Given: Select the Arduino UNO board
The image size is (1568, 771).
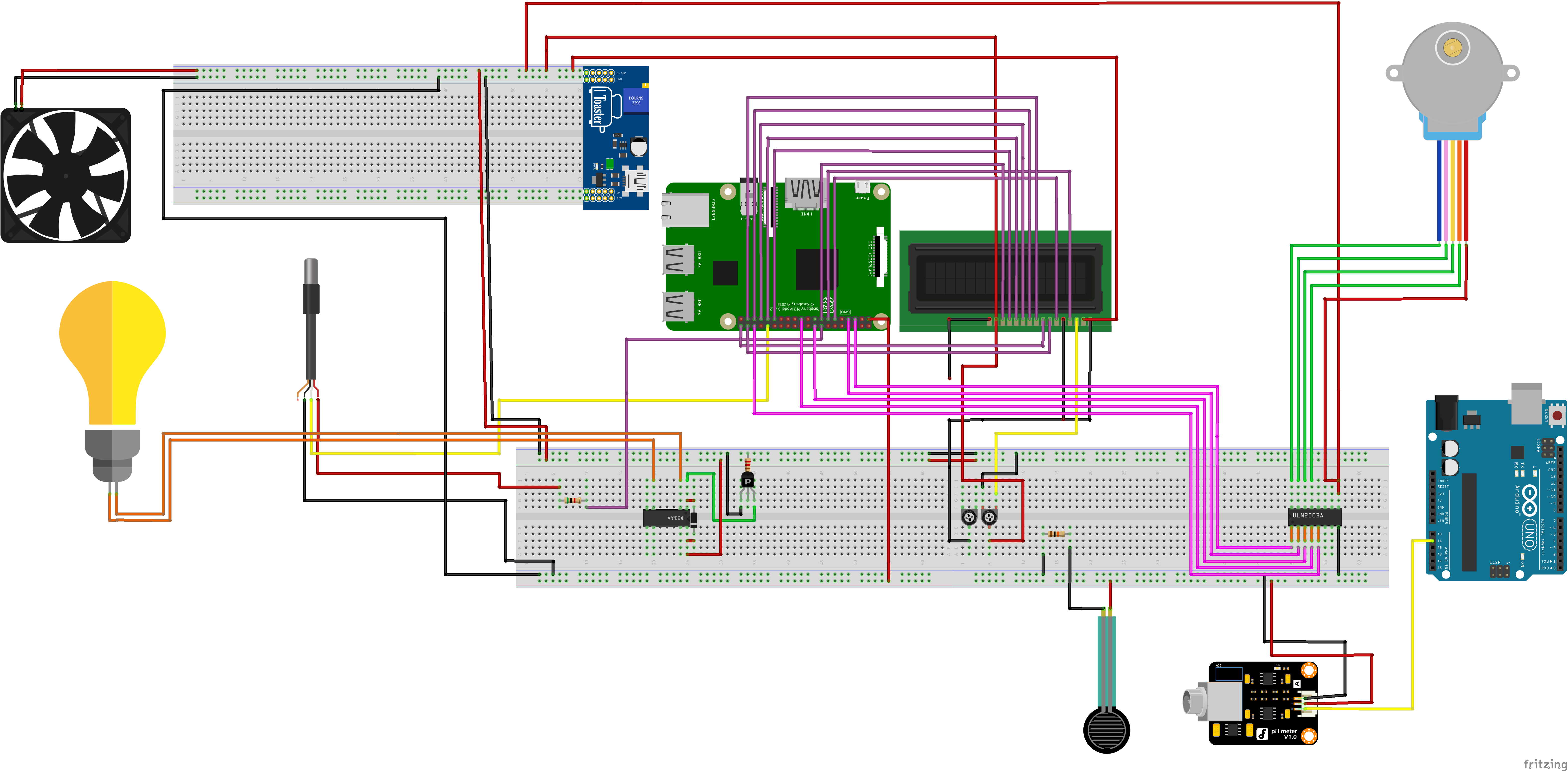Looking at the screenshot, I should point(1496,483).
